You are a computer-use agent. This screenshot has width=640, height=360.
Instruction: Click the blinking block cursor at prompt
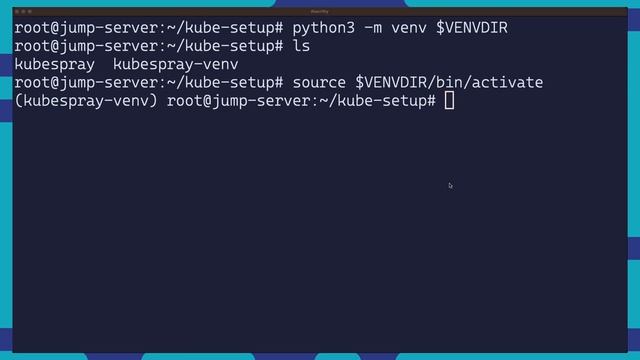pyautogui.click(x=449, y=100)
